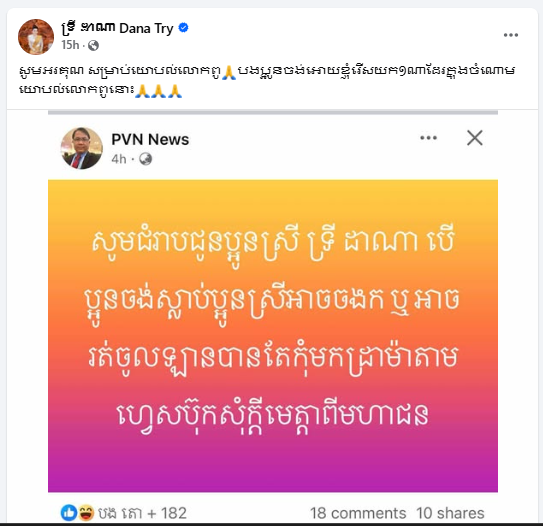Open the 4h timestamp under PVN News
Viewport: 543px width, 526px height.
coord(118,159)
